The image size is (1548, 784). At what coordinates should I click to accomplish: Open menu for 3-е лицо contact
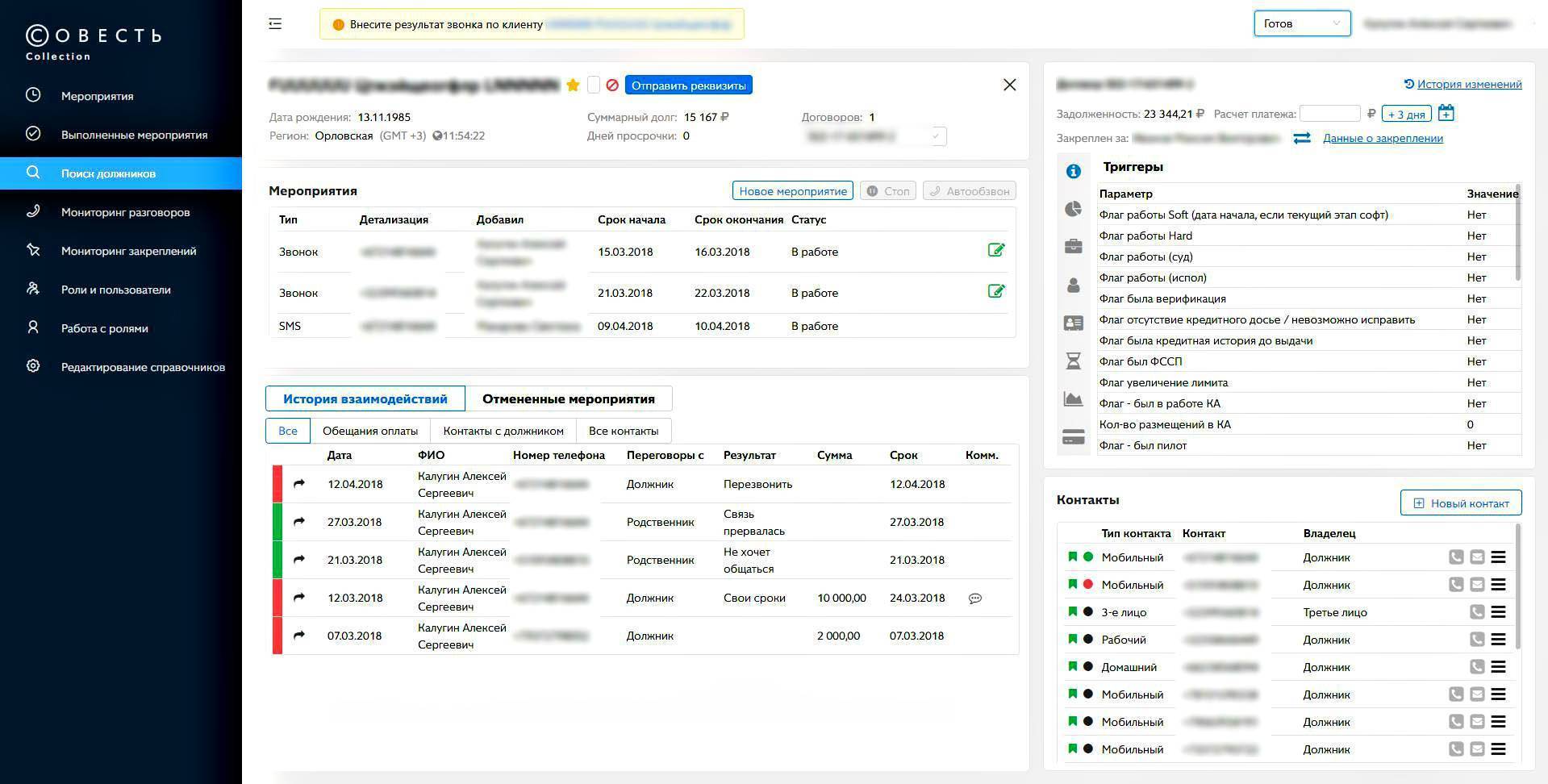pos(1498,612)
